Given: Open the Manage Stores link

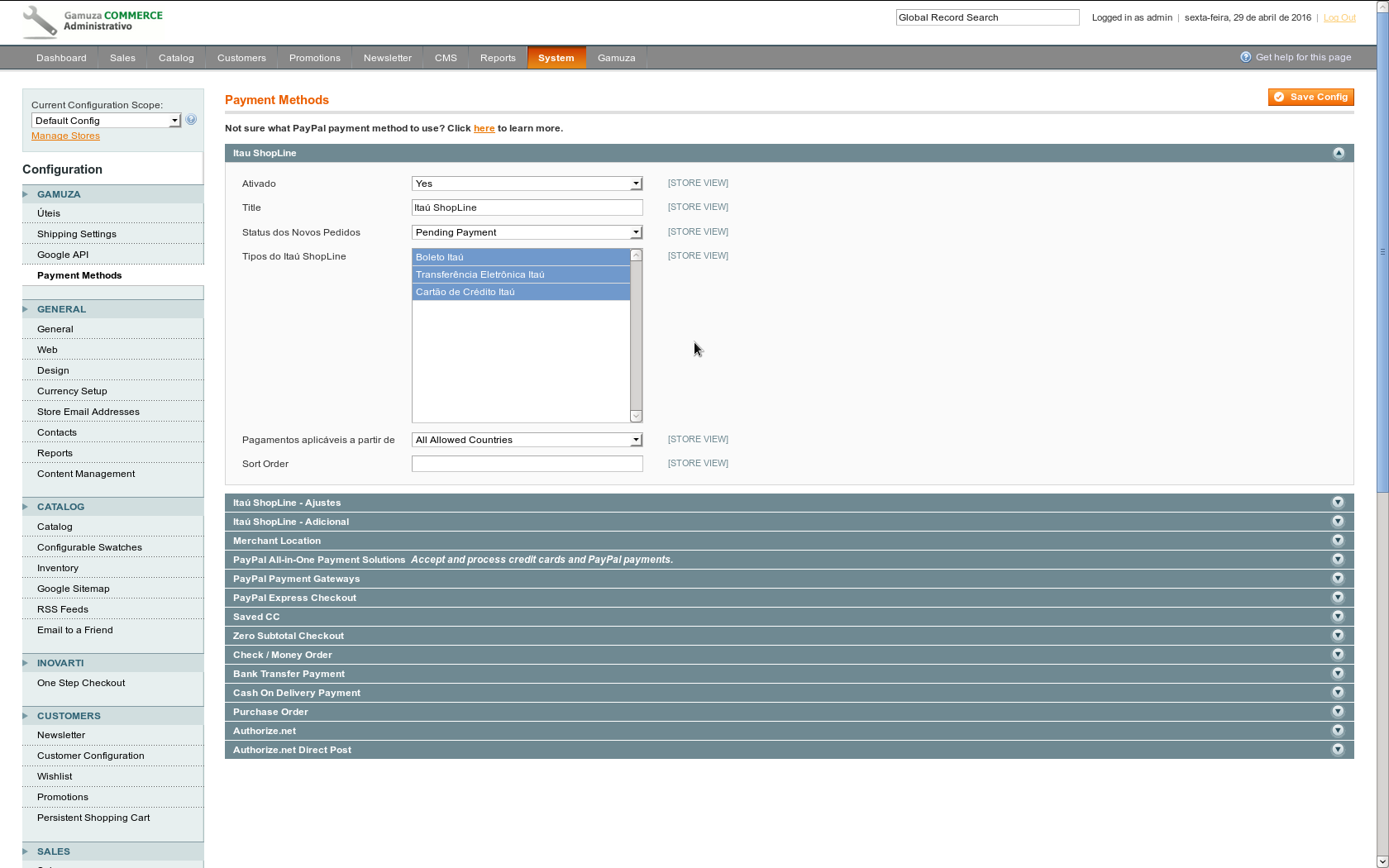Looking at the screenshot, I should [x=65, y=136].
